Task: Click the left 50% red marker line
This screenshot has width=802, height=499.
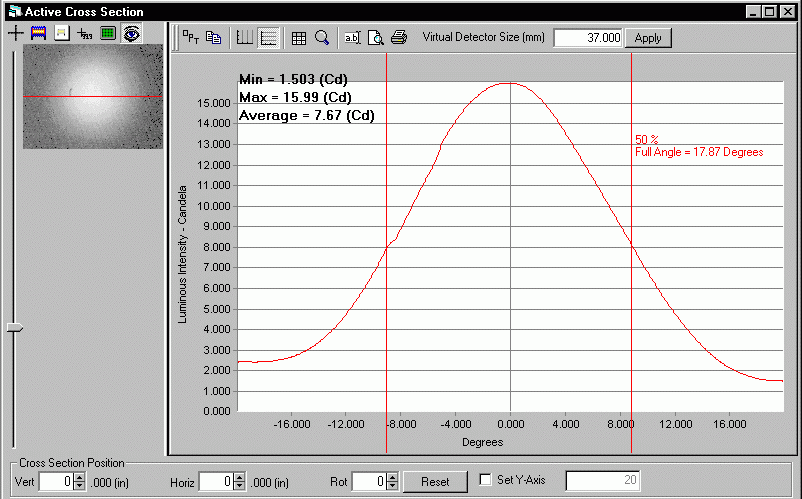Action: coord(386,253)
